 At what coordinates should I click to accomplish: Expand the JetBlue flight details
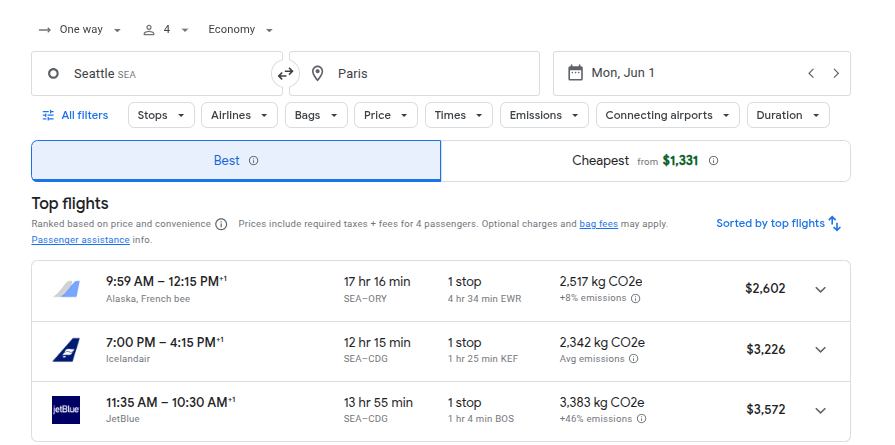pos(820,411)
